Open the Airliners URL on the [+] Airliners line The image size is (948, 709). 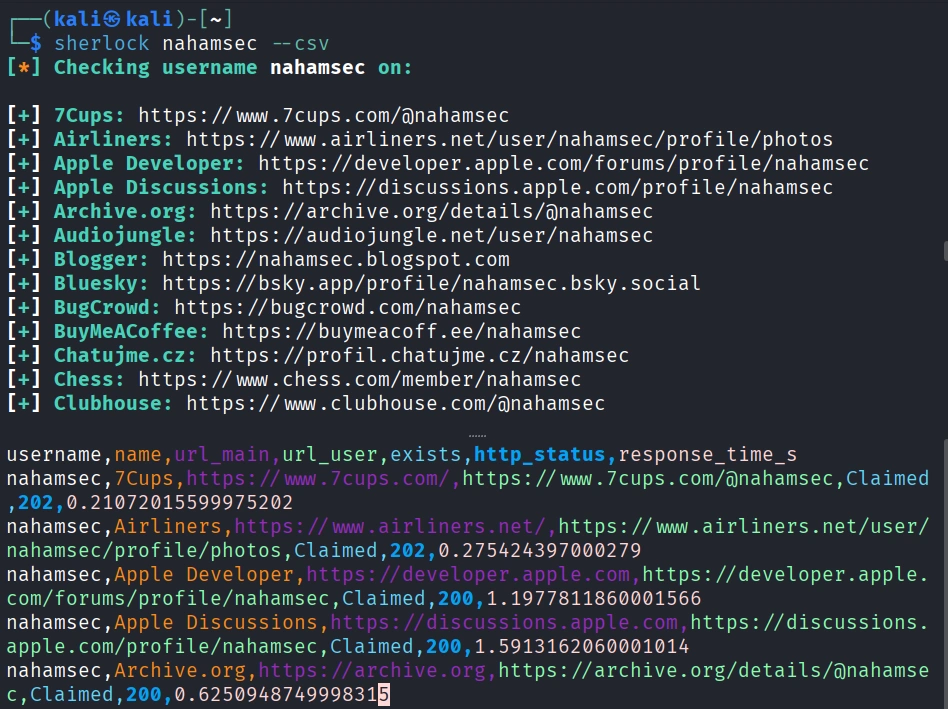(x=510, y=140)
